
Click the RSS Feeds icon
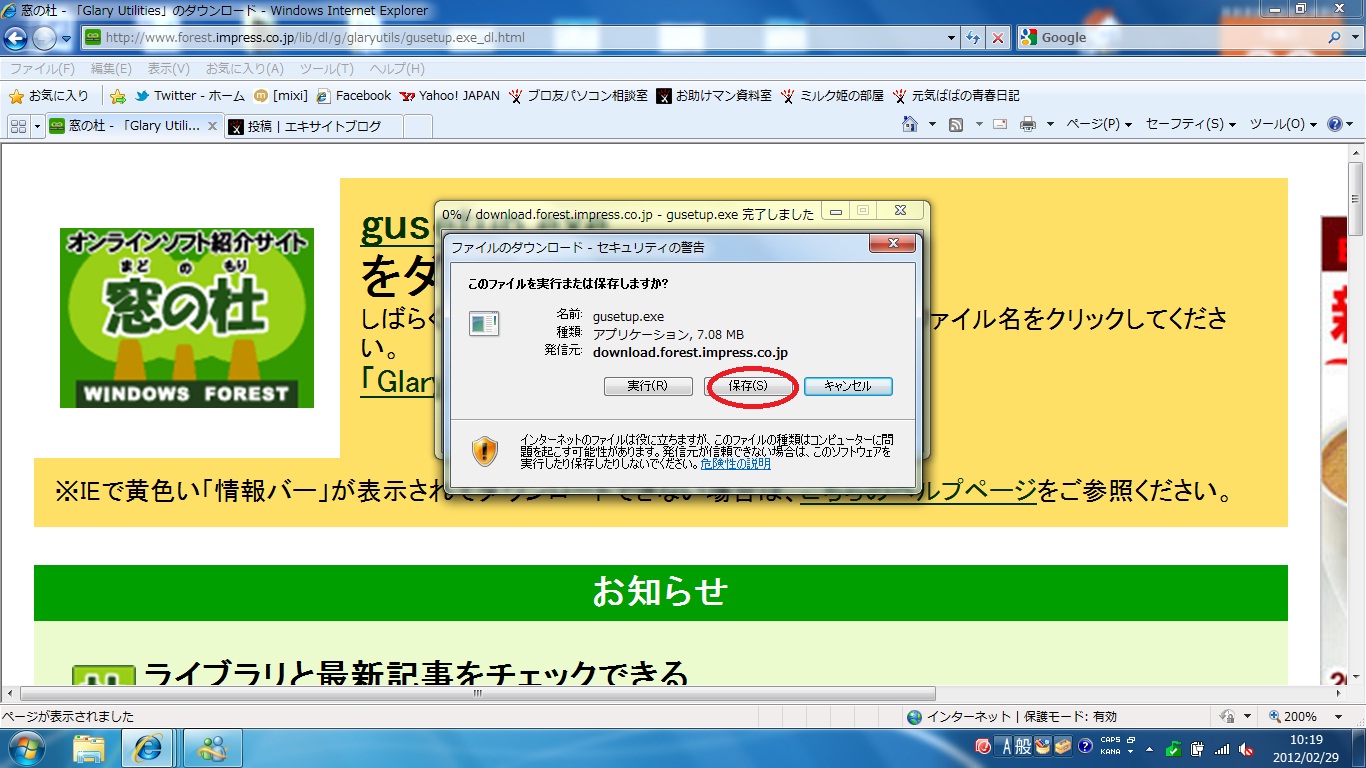[x=957, y=125]
